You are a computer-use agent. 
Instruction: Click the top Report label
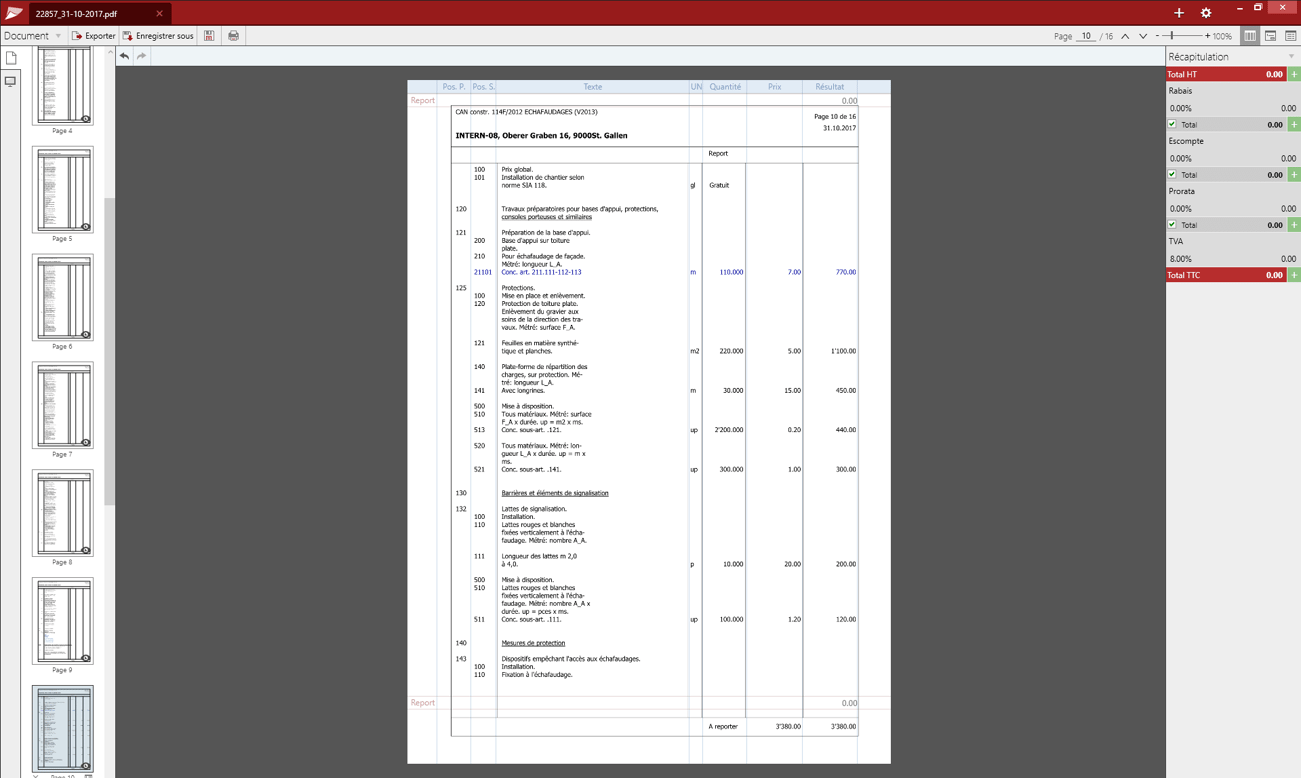422,101
